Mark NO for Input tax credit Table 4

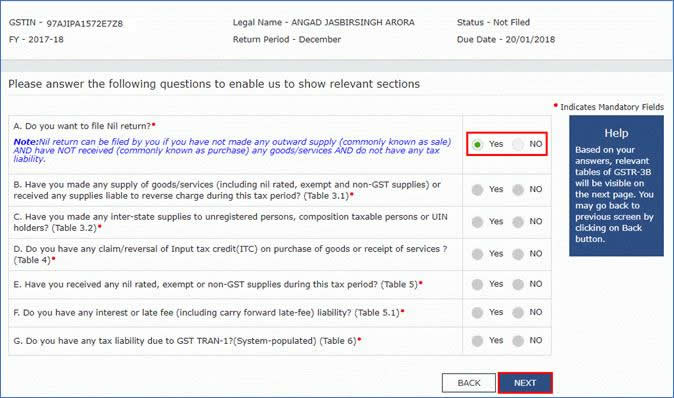pyautogui.click(x=518, y=254)
